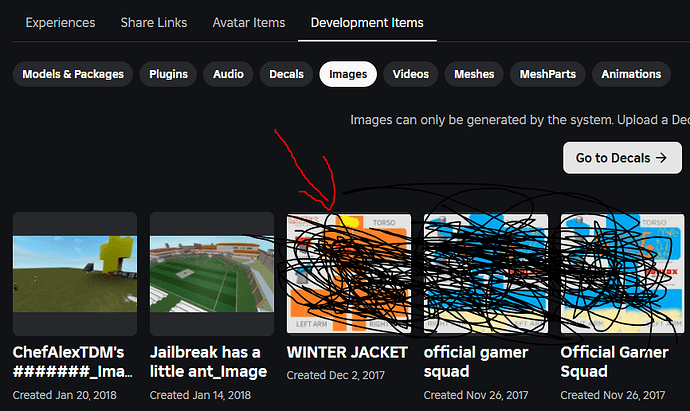Click the Go to Decals button
Screen dimensions: 690x411
click(622, 158)
